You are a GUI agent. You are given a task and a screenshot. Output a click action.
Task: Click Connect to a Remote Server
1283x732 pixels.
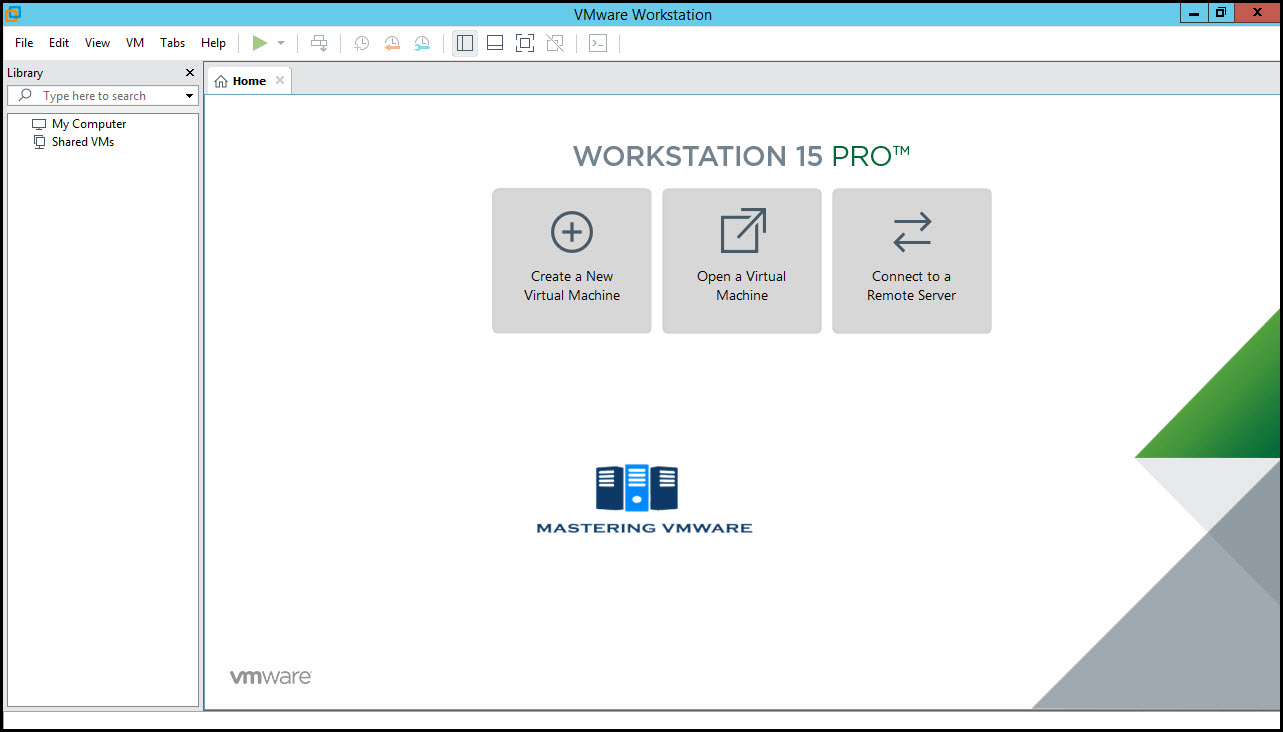pos(912,261)
